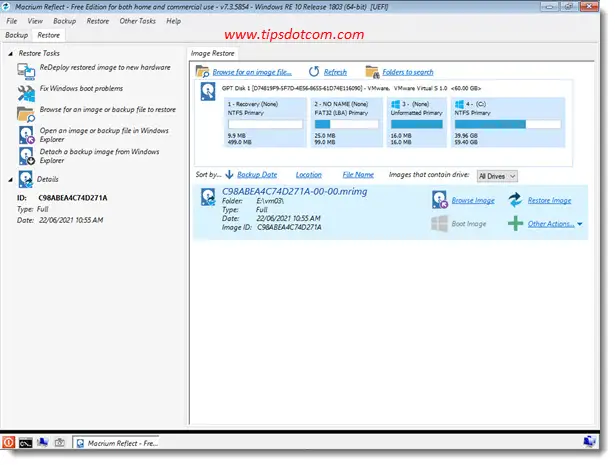Click the disk icon beside the .mrimg file
This screenshot has width=615, height=465.
tap(208, 196)
